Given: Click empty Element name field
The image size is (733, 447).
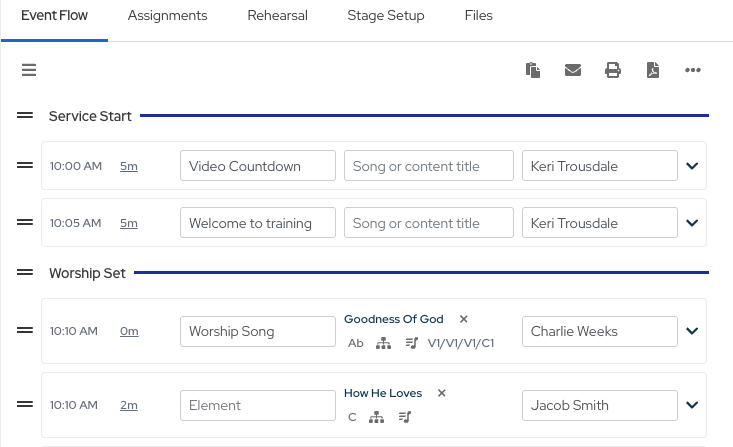Looking at the screenshot, I should (x=257, y=405).
